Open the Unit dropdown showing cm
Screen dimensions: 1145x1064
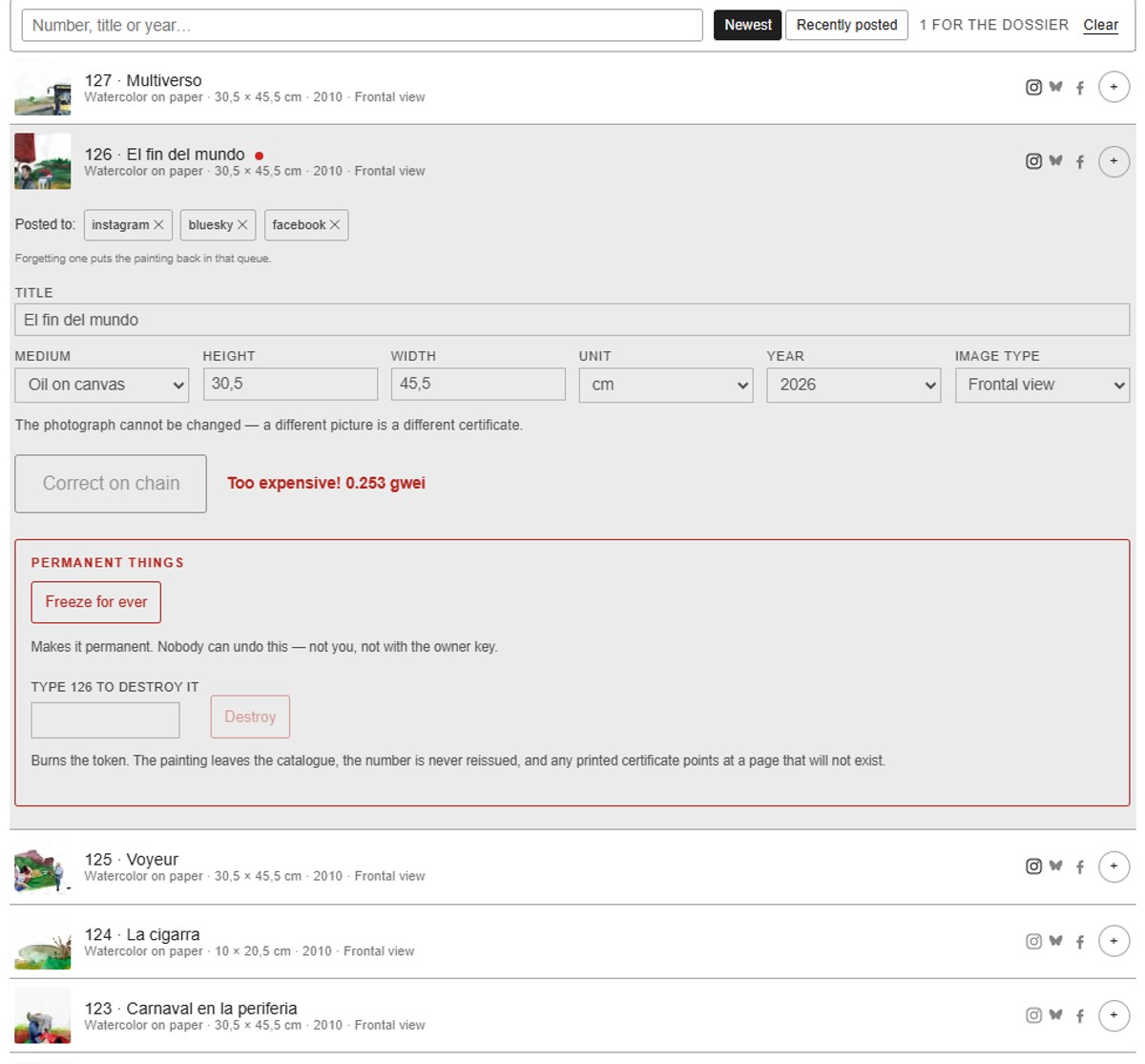click(x=666, y=385)
